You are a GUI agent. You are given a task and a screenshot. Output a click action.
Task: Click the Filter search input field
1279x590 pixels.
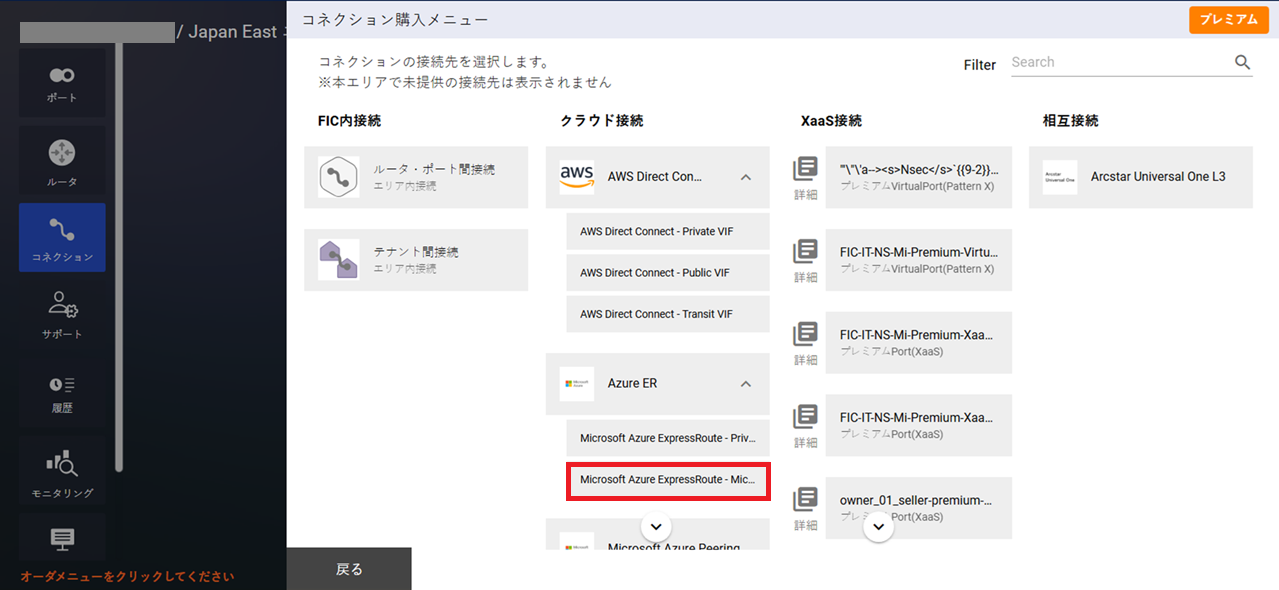[x=1120, y=62]
